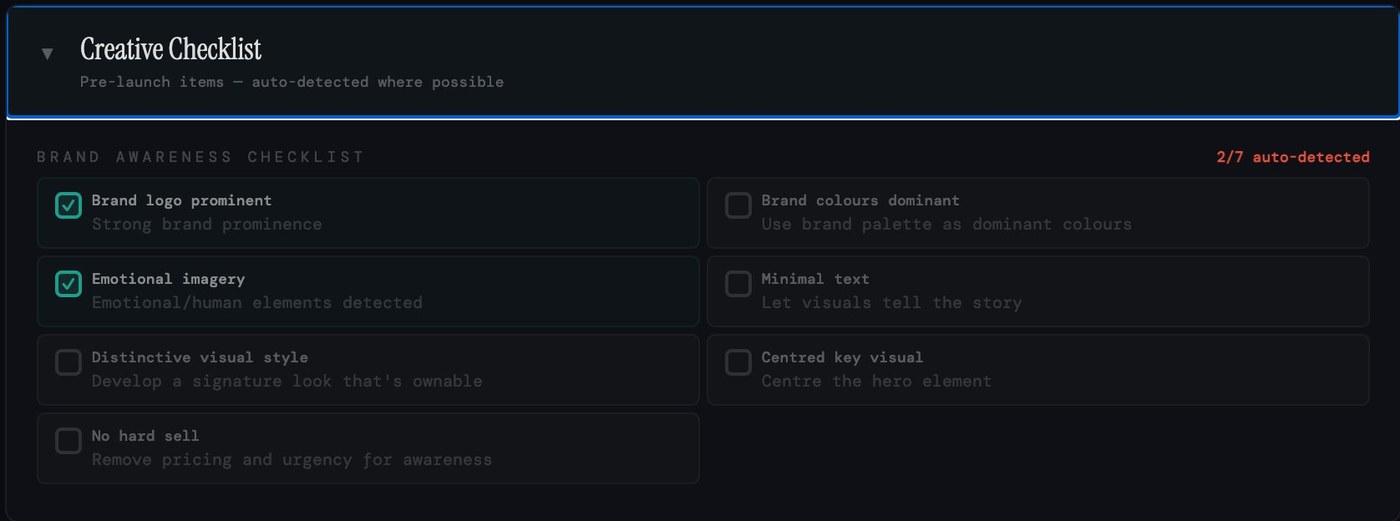The height and width of the screenshot is (521, 1400).
Task: Click the "Brand logo prominent" item title
Action: (x=181, y=200)
